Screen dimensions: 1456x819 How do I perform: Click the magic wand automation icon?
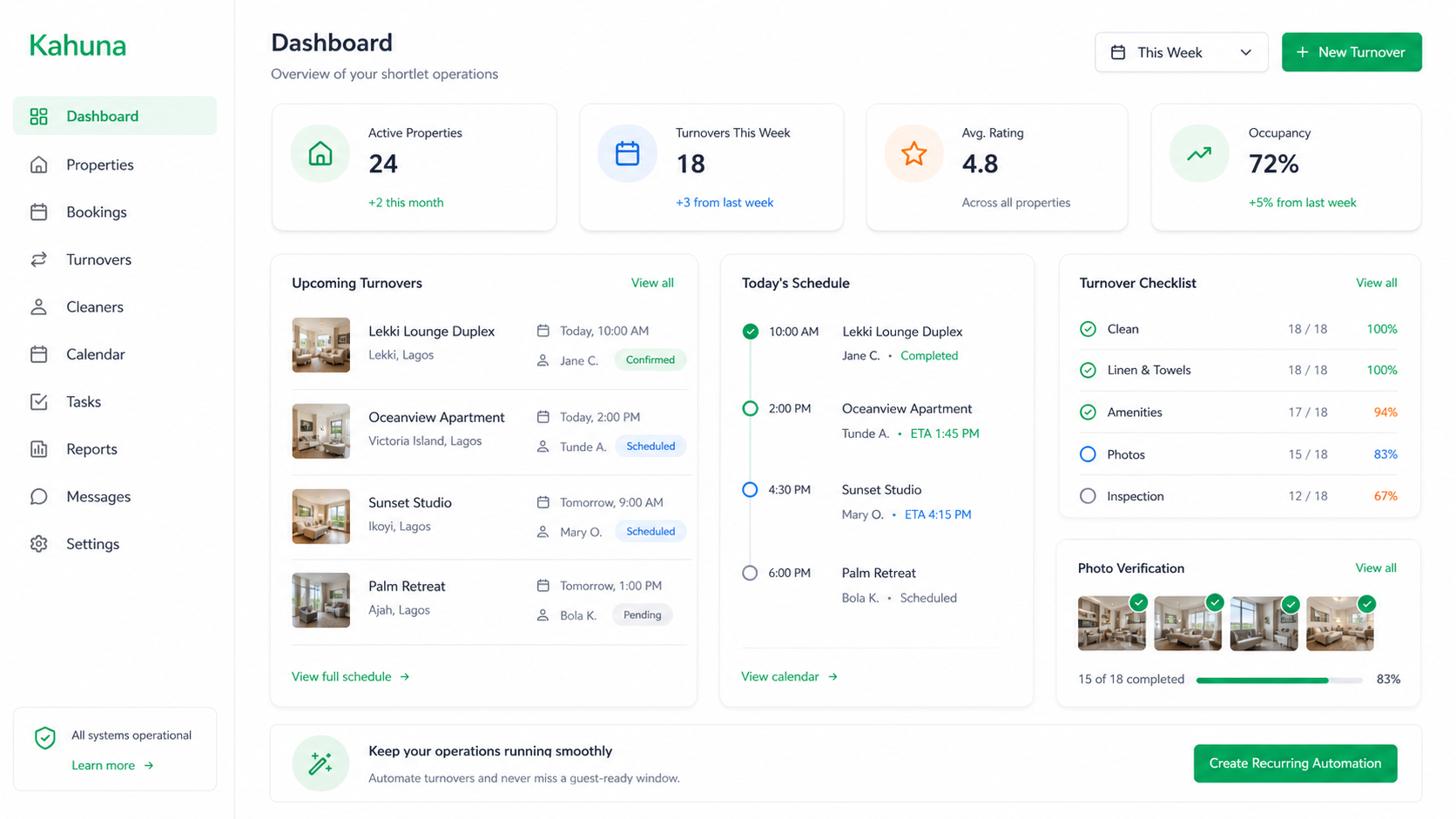[320, 763]
